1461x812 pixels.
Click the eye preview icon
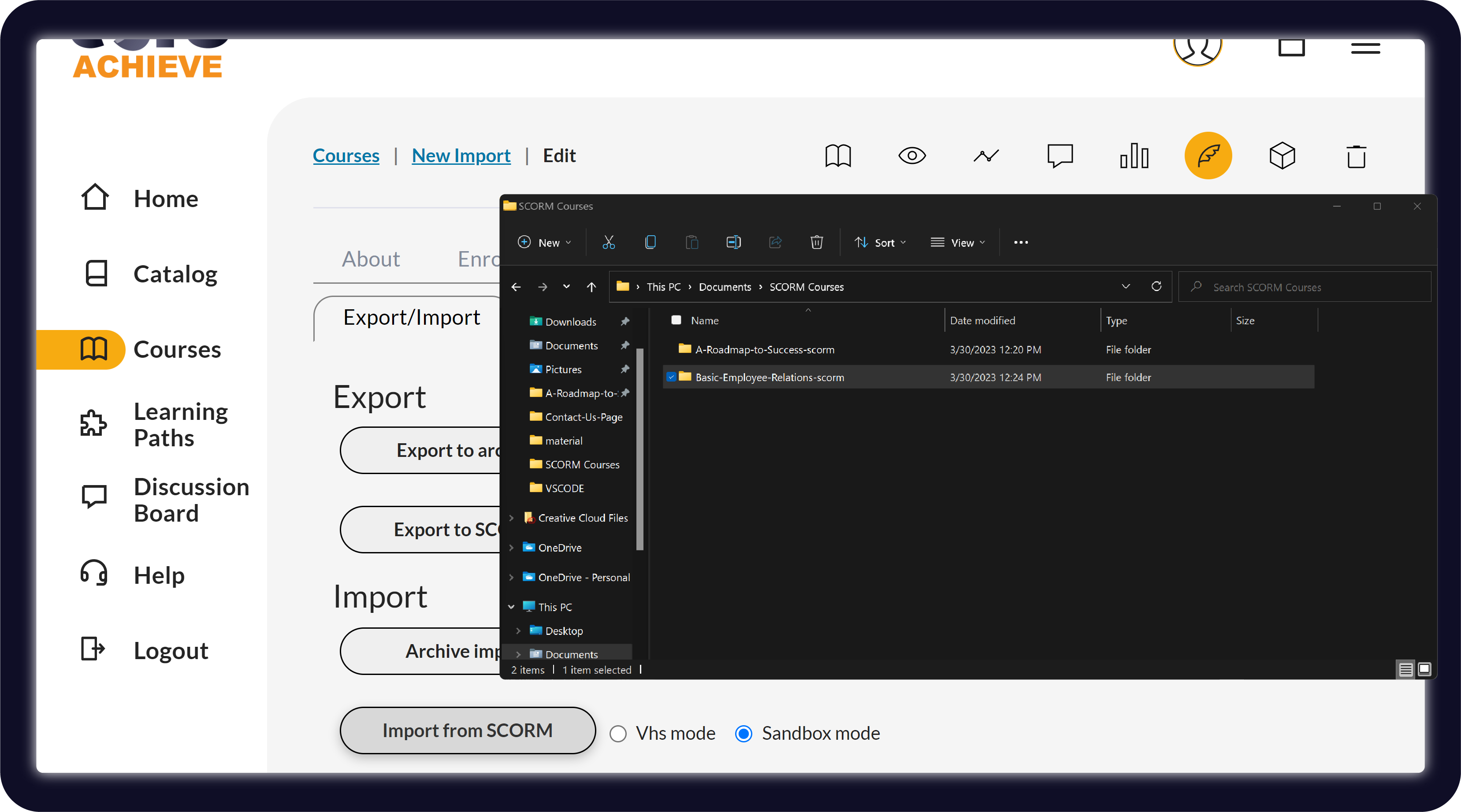point(912,156)
